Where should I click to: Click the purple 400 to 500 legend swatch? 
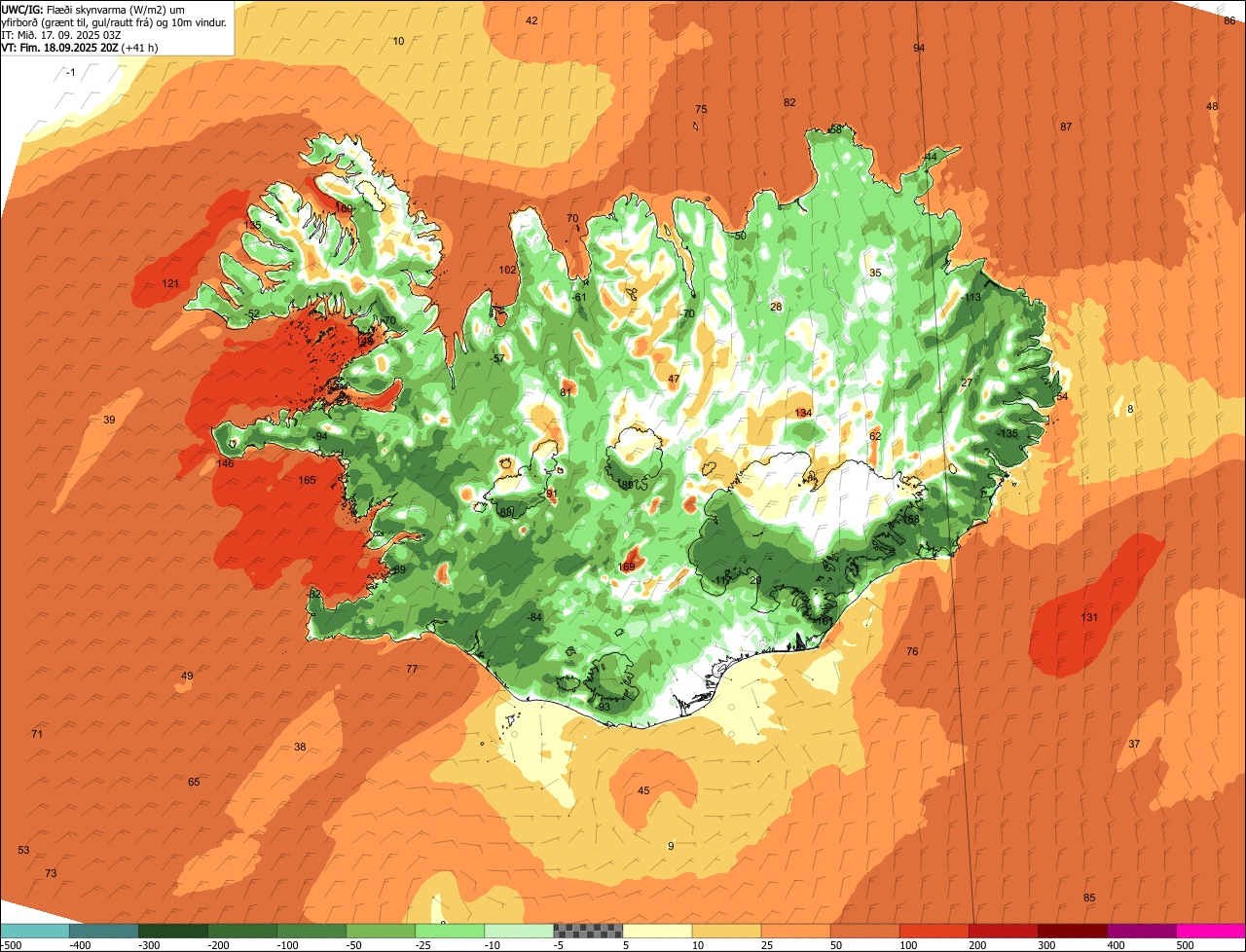coord(1142,931)
